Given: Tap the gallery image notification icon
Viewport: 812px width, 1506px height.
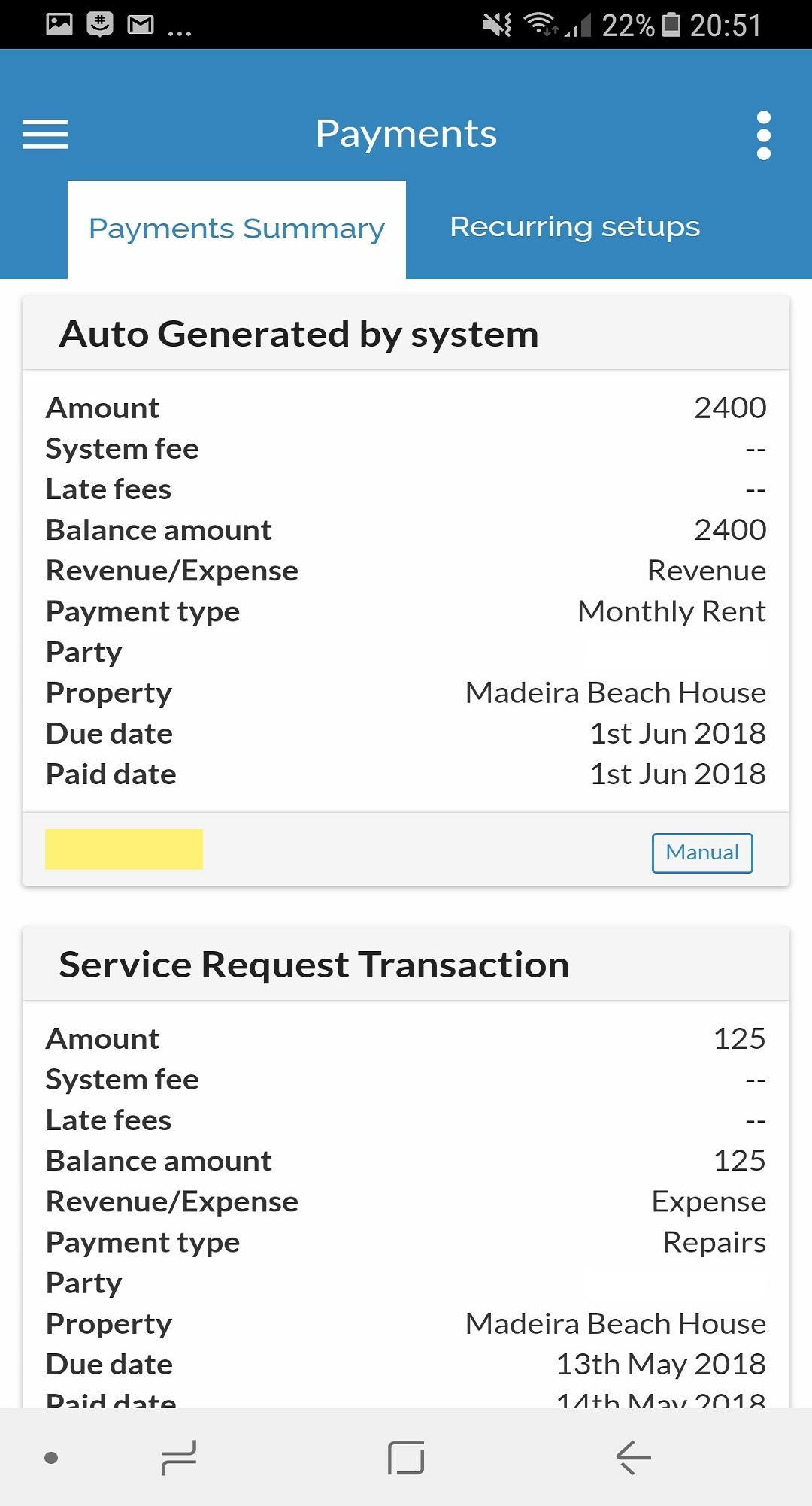Looking at the screenshot, I should (x=59, y=25).
